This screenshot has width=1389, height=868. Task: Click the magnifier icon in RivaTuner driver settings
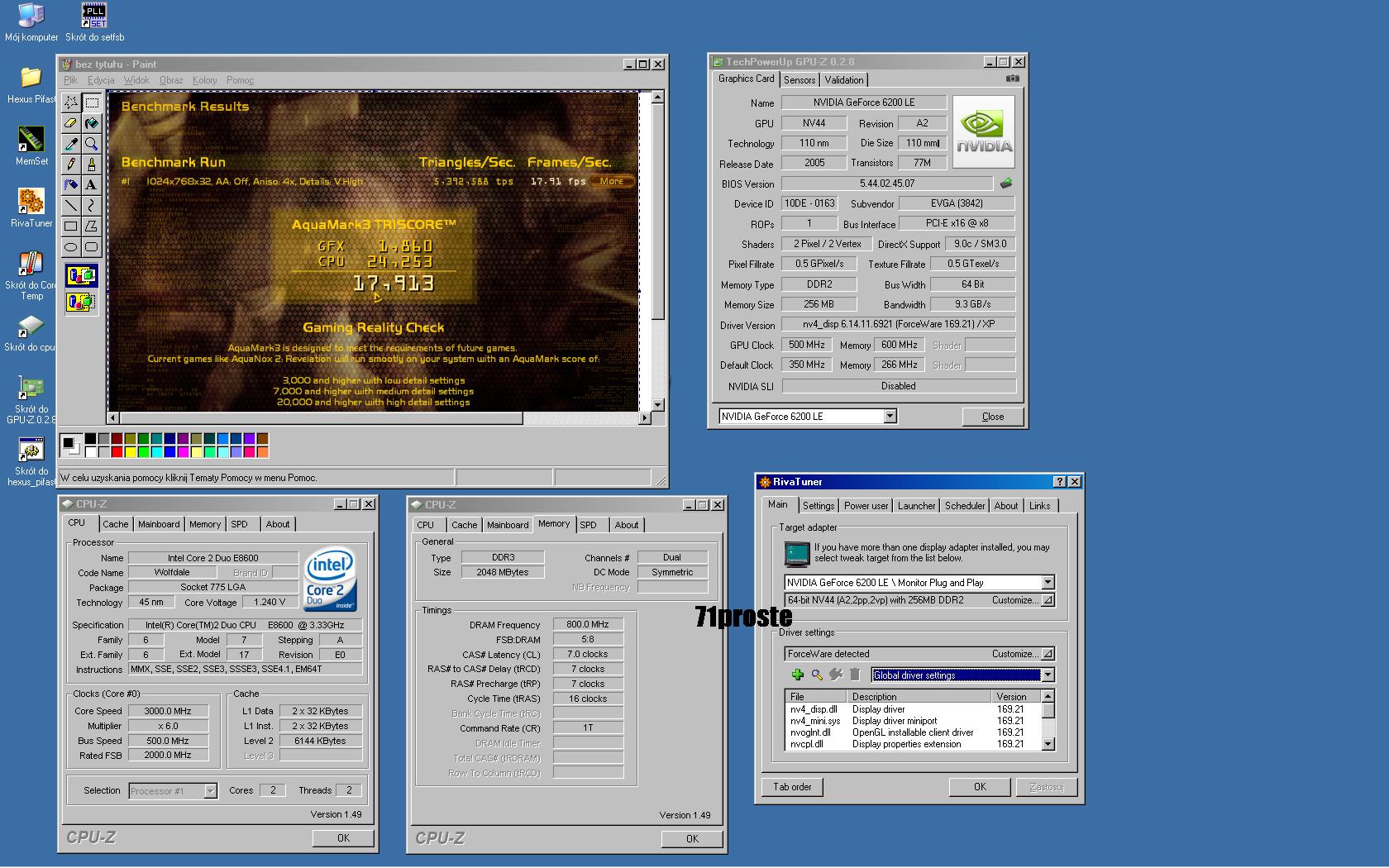(817, 675)
